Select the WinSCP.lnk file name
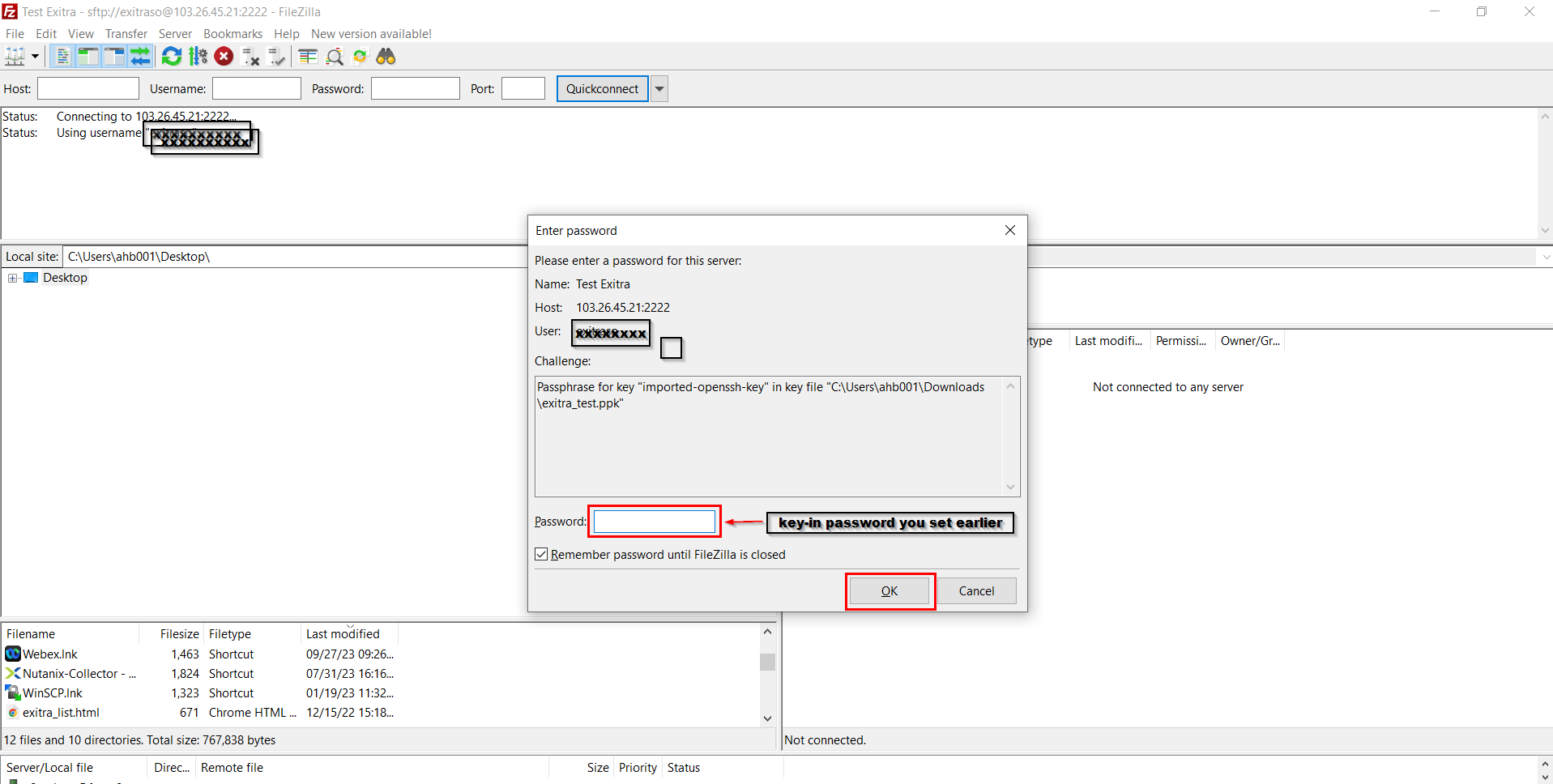This screenshot has height=784, width=1553. coord(53,693)
